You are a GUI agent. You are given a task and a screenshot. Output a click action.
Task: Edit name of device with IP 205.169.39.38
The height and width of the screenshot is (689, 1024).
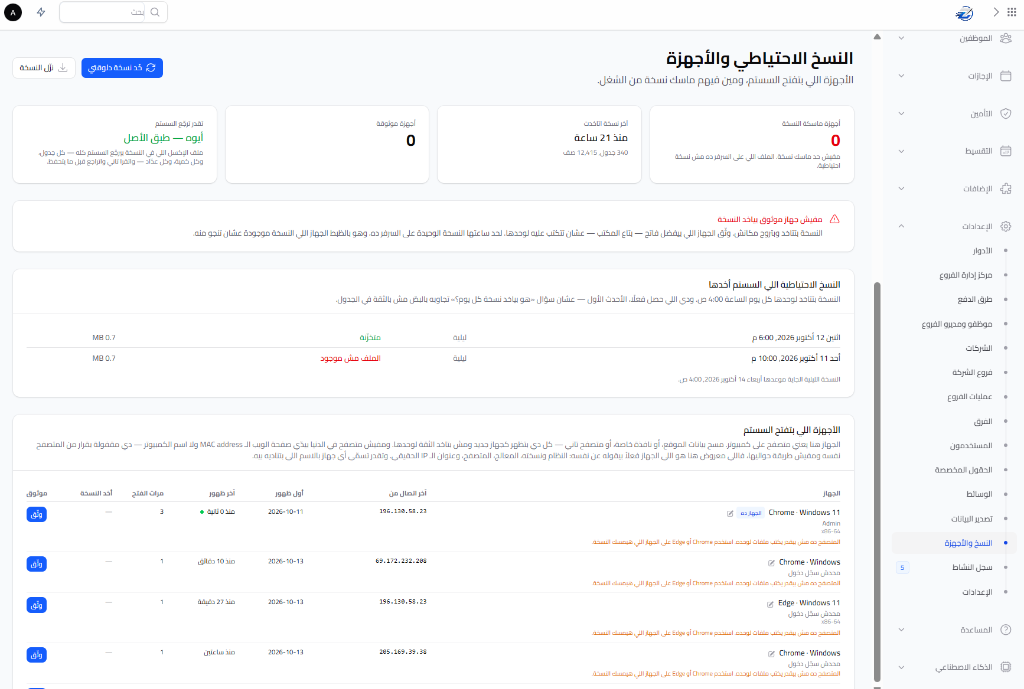tap(771, 654)
